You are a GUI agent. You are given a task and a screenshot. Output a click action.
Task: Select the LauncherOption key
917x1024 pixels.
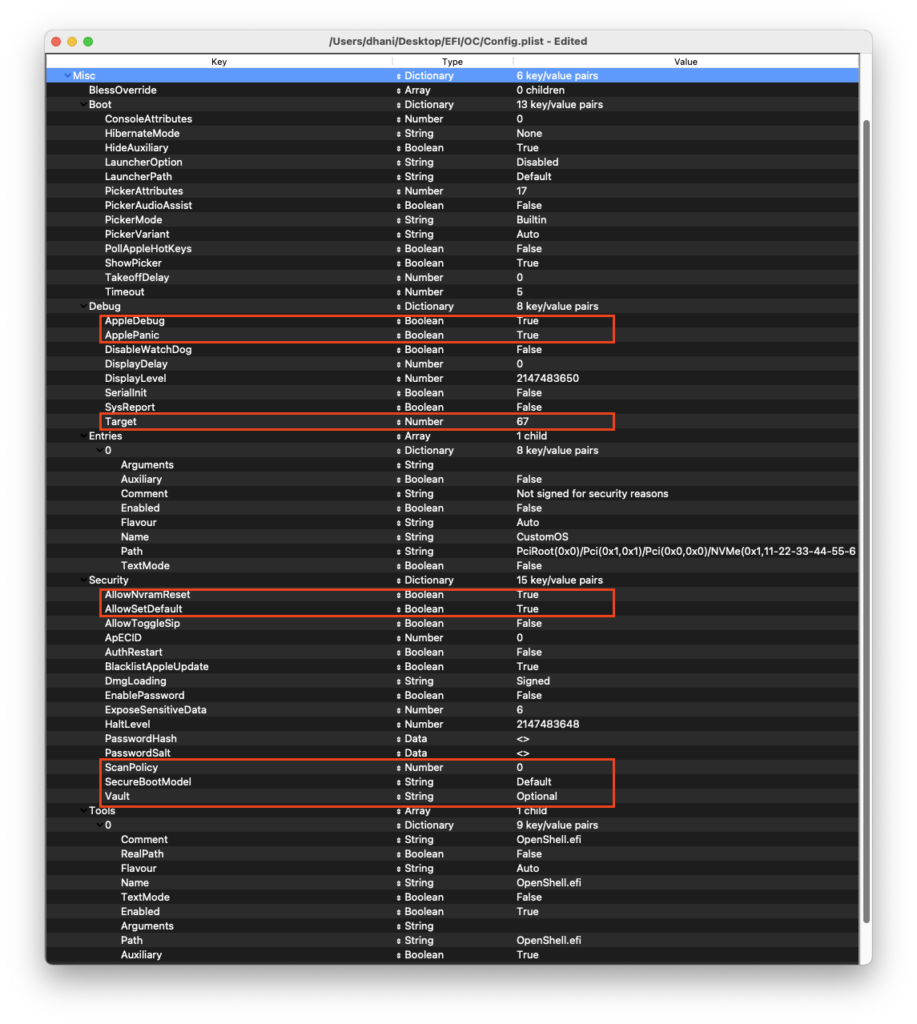tap(144, 162)
